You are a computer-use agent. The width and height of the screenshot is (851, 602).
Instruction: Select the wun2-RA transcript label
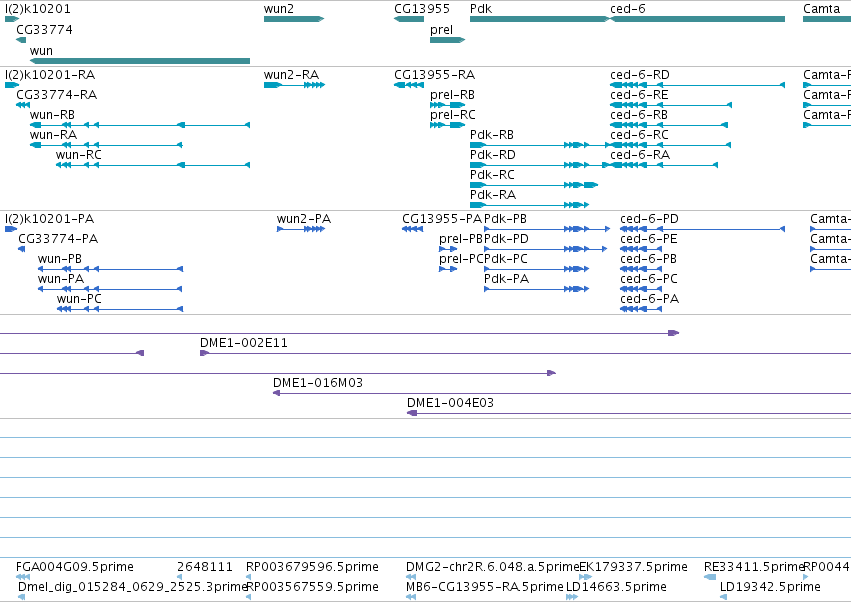(291, 74)
